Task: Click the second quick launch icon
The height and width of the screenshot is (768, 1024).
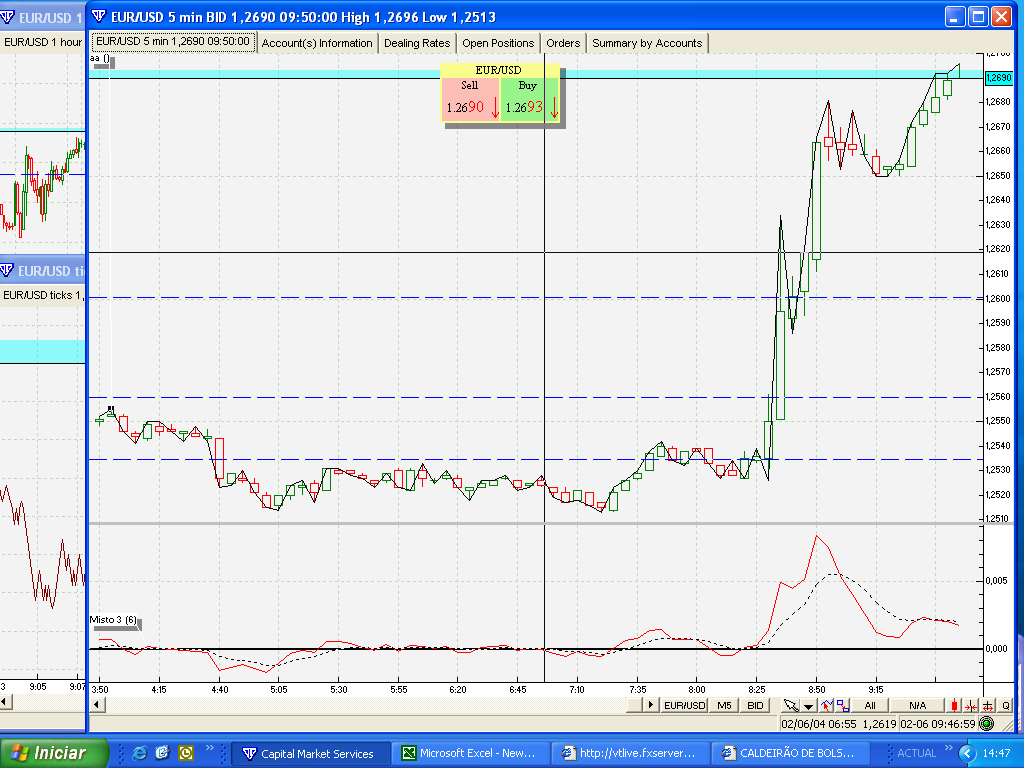Action: (x=163, y=753)
